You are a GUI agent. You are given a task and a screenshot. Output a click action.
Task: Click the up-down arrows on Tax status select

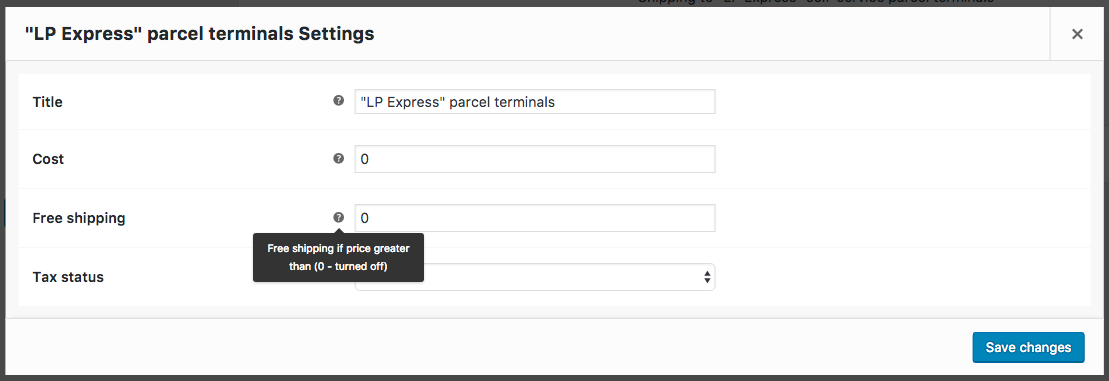pyautogui.click(x=707, y=277)
